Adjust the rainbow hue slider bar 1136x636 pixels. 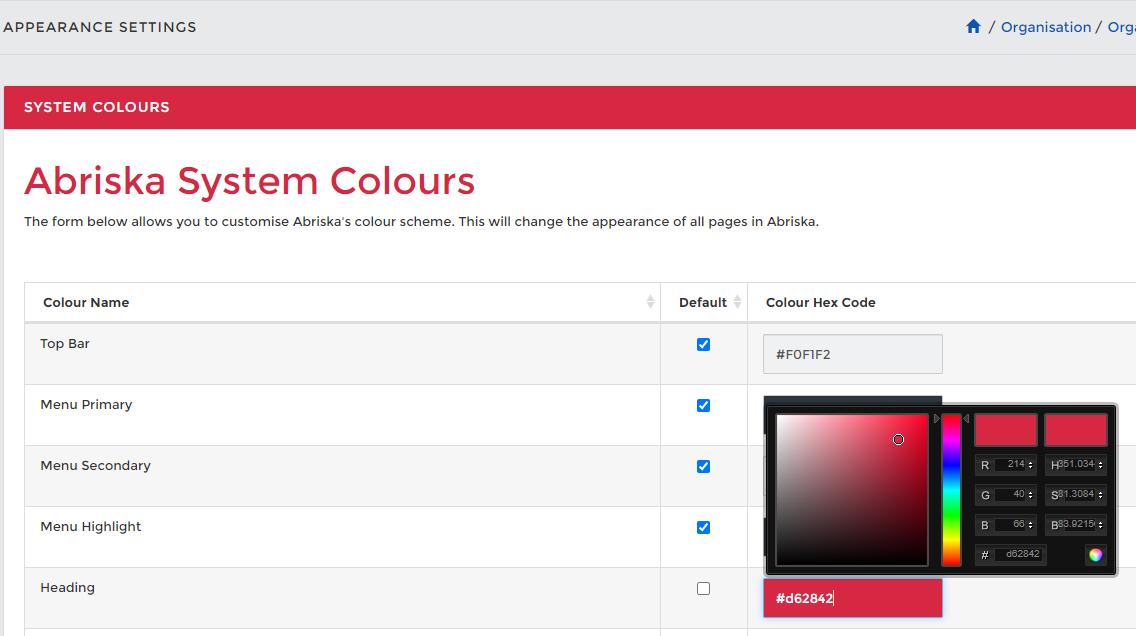coord(951,490)
